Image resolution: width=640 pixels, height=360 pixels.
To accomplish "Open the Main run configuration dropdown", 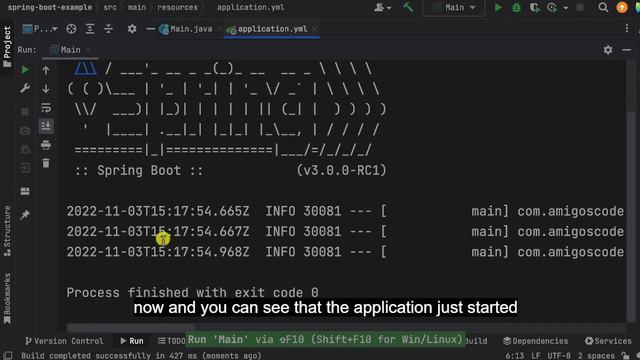I will coord(453,7).
